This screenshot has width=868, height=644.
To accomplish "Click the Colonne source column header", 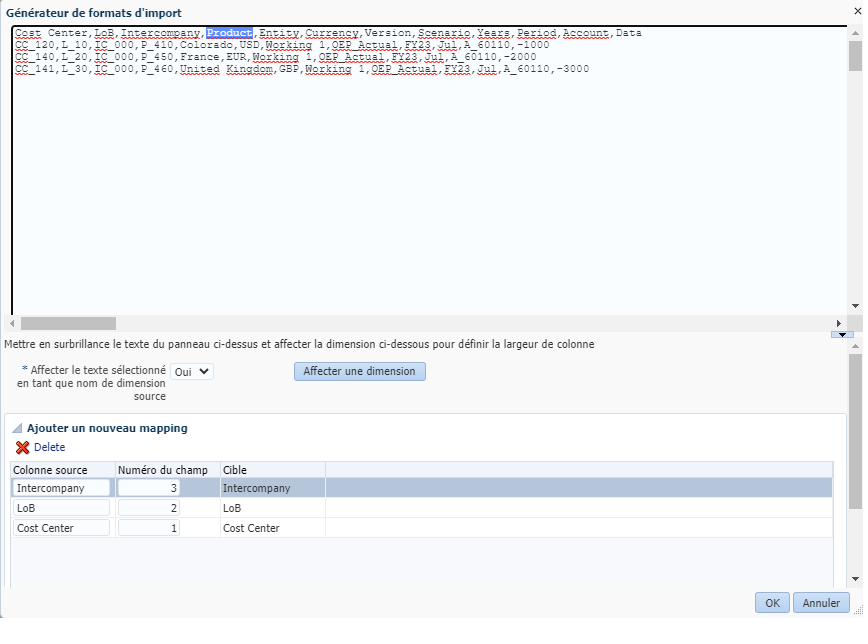I will 63,470.
